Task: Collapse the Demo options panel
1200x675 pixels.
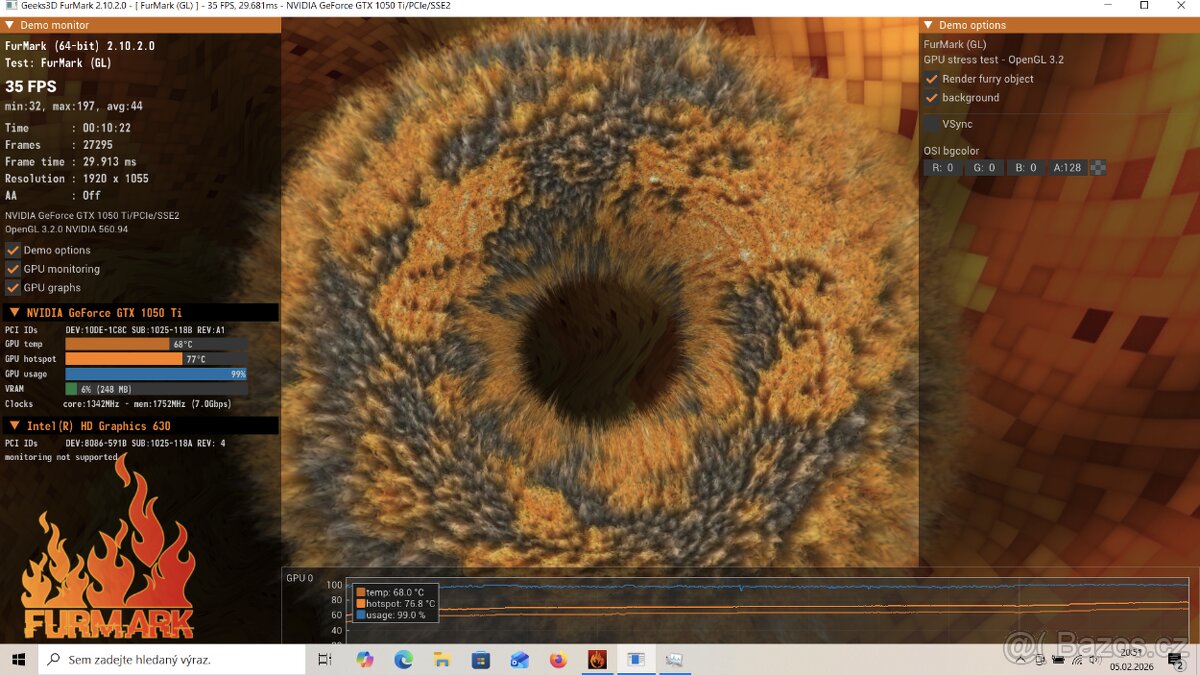Action: [x=928, y=25]
